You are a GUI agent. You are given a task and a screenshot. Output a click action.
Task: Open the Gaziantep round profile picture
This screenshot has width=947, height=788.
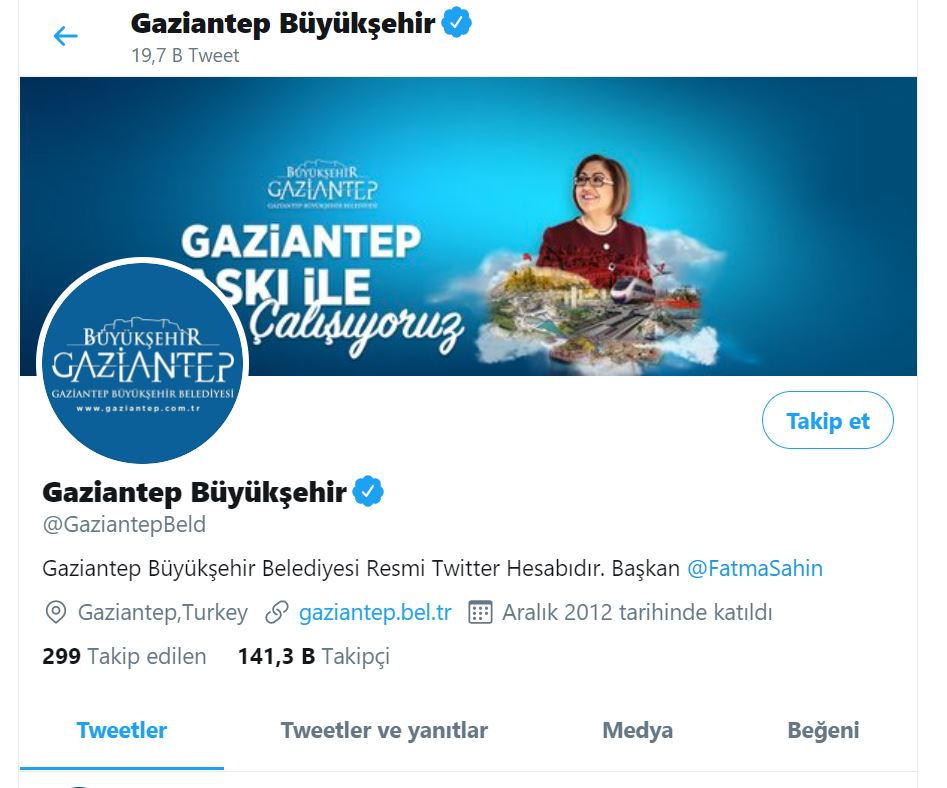[x=143, y=362]
